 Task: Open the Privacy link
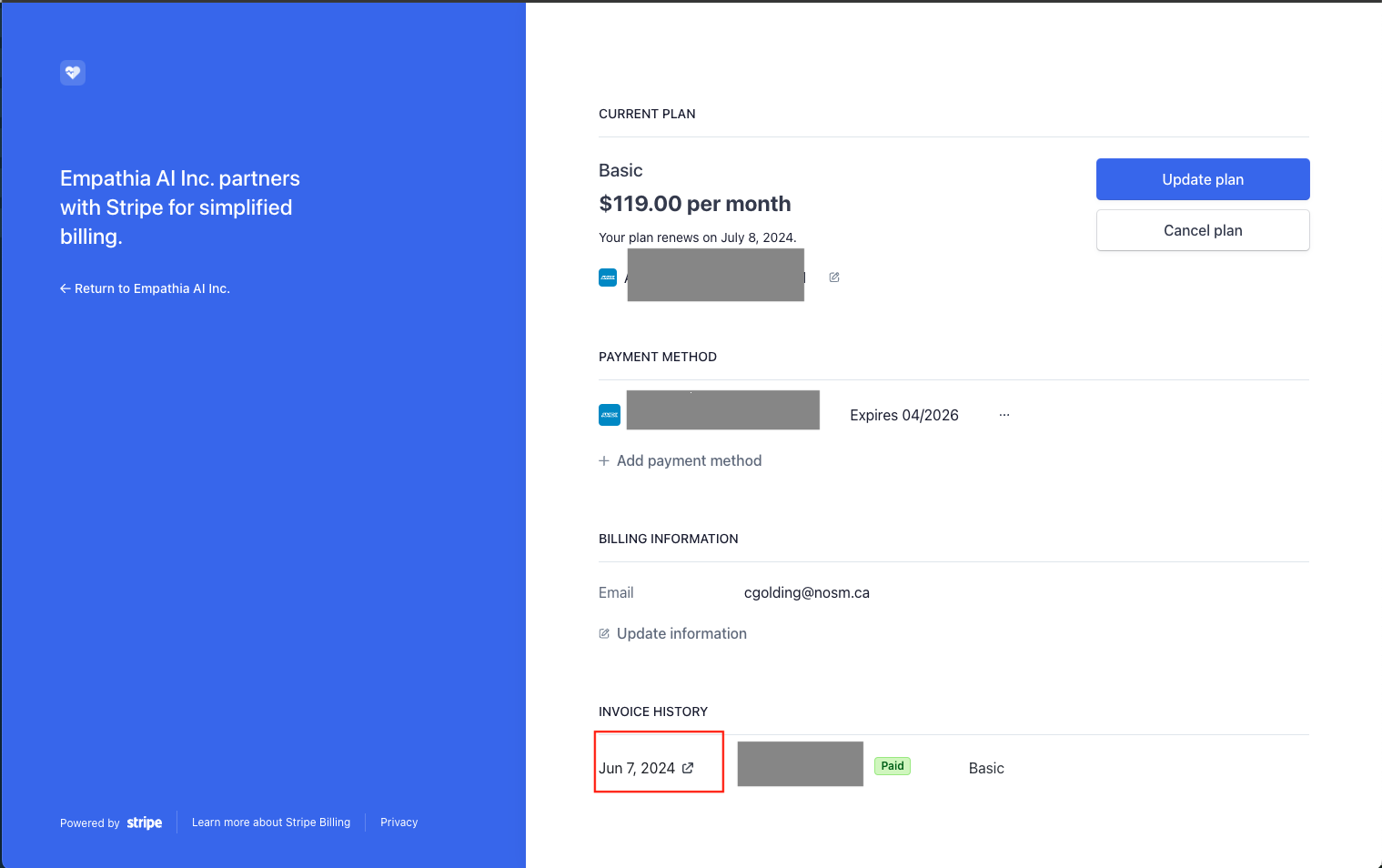coord(399,823)
